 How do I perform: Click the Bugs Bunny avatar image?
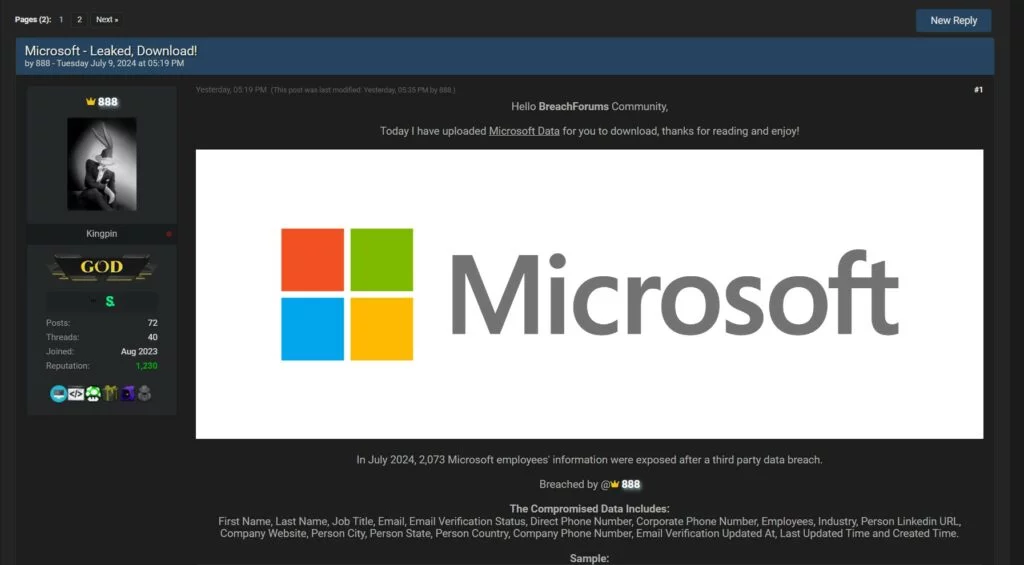(101, 164)
